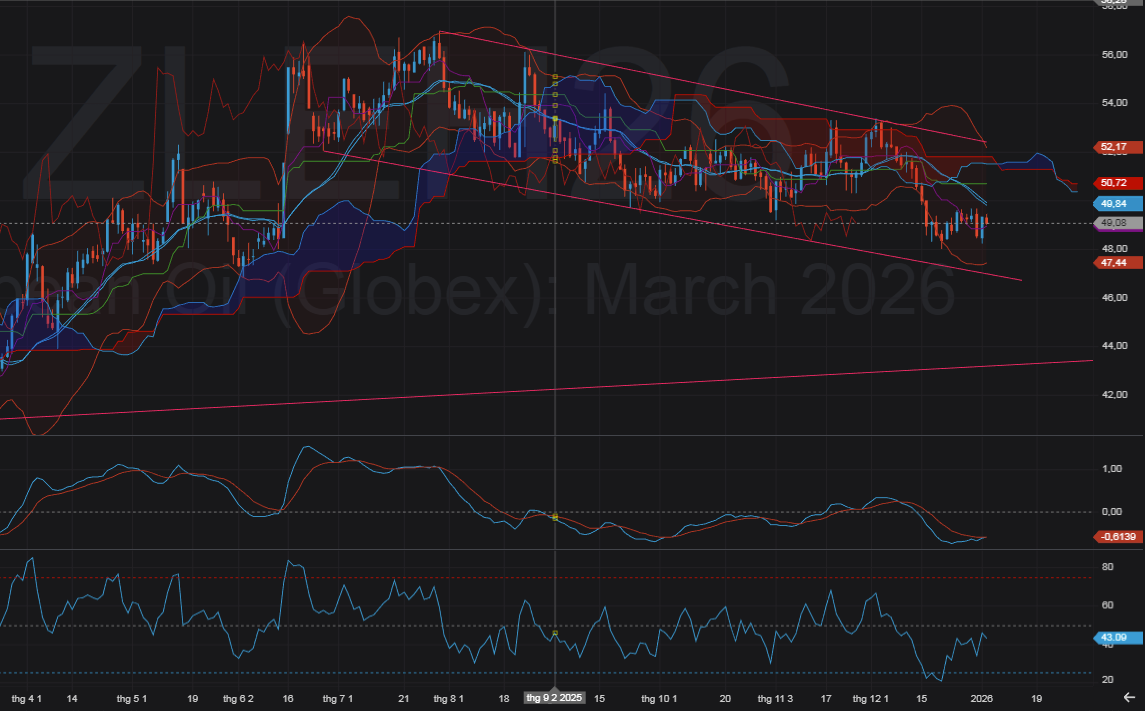Click the 1,00 level on oscillator axis
This screenshot has height=711, width=1145.
tap(1111, 468)
